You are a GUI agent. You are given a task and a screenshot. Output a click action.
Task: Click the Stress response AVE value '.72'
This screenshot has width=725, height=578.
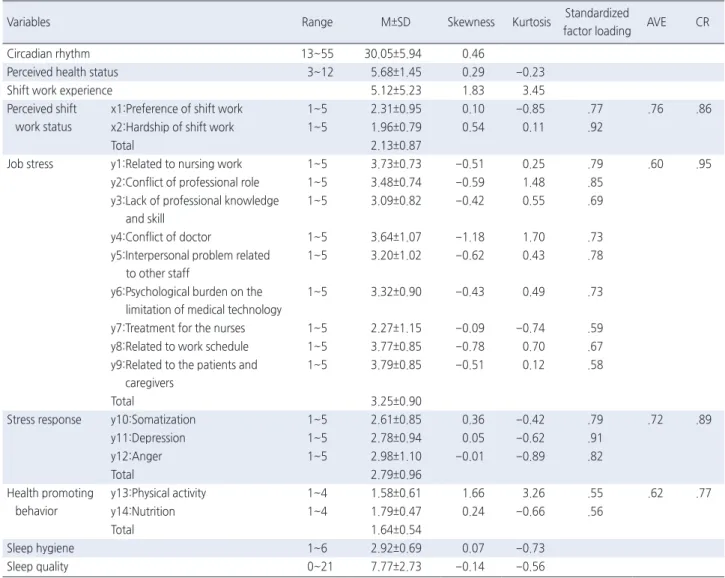656,419
